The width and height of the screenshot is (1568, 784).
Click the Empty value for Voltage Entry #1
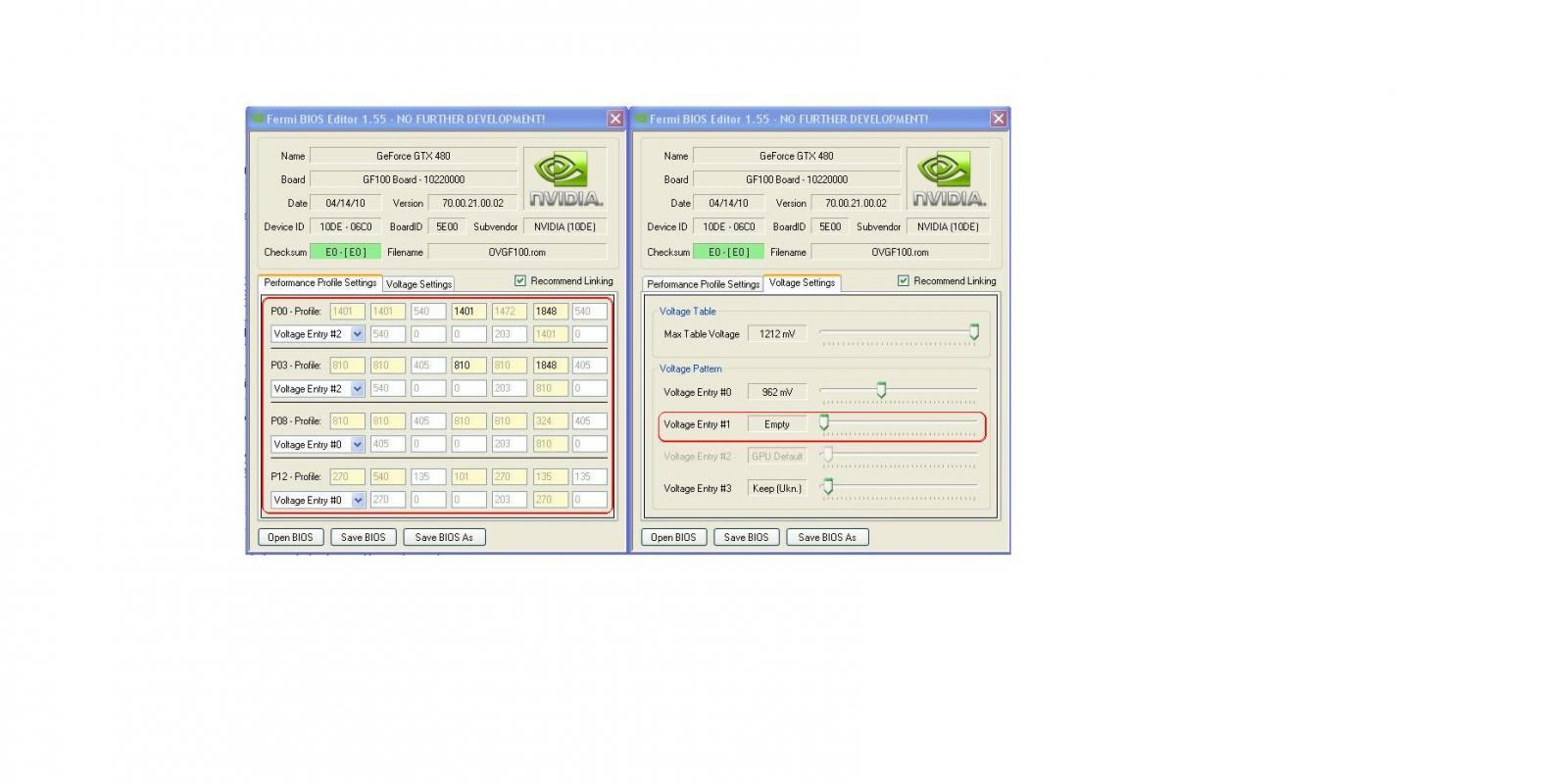(777, 424)
